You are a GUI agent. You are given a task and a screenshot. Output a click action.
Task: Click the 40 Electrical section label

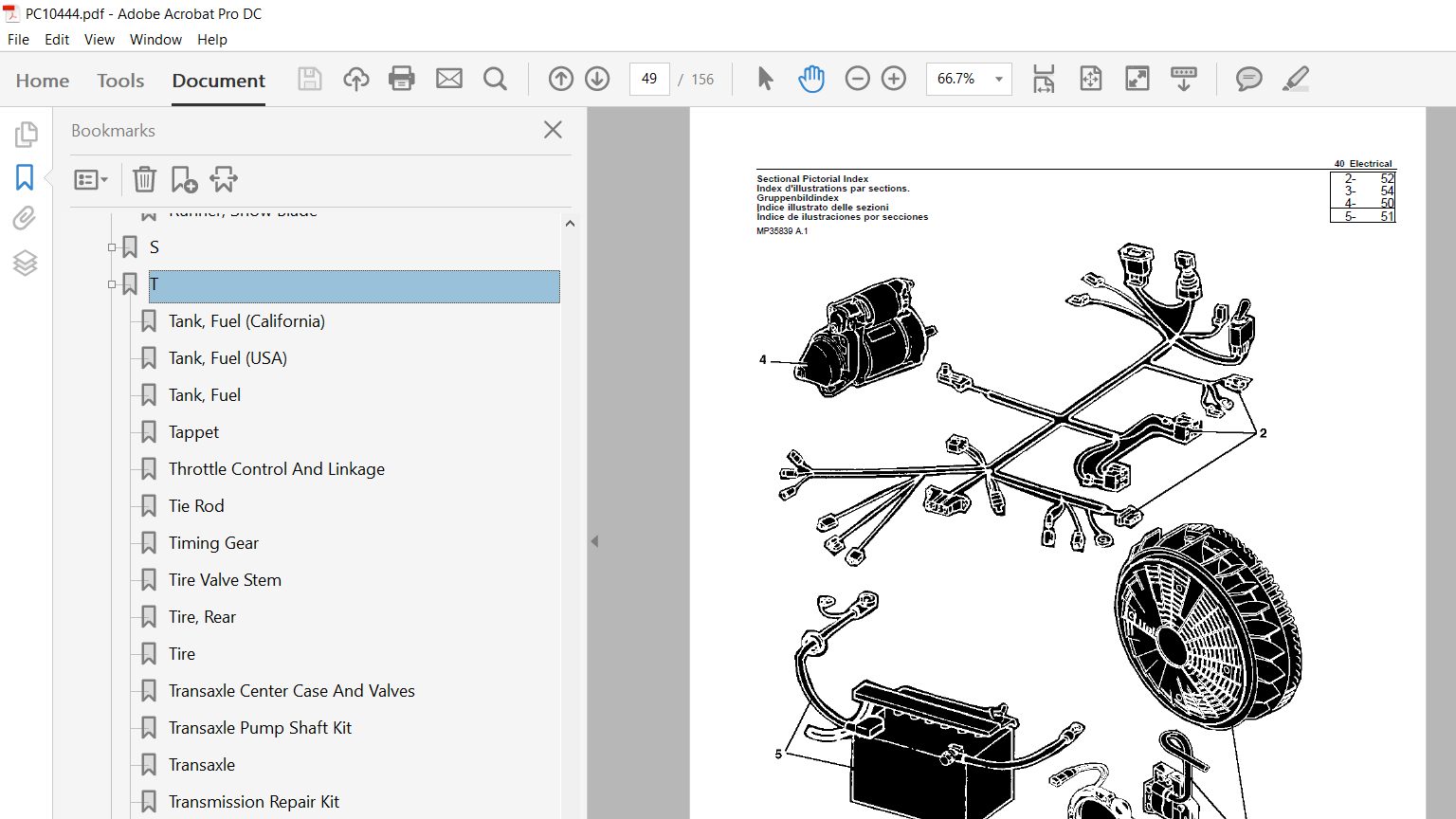(x=1363, y=164)
